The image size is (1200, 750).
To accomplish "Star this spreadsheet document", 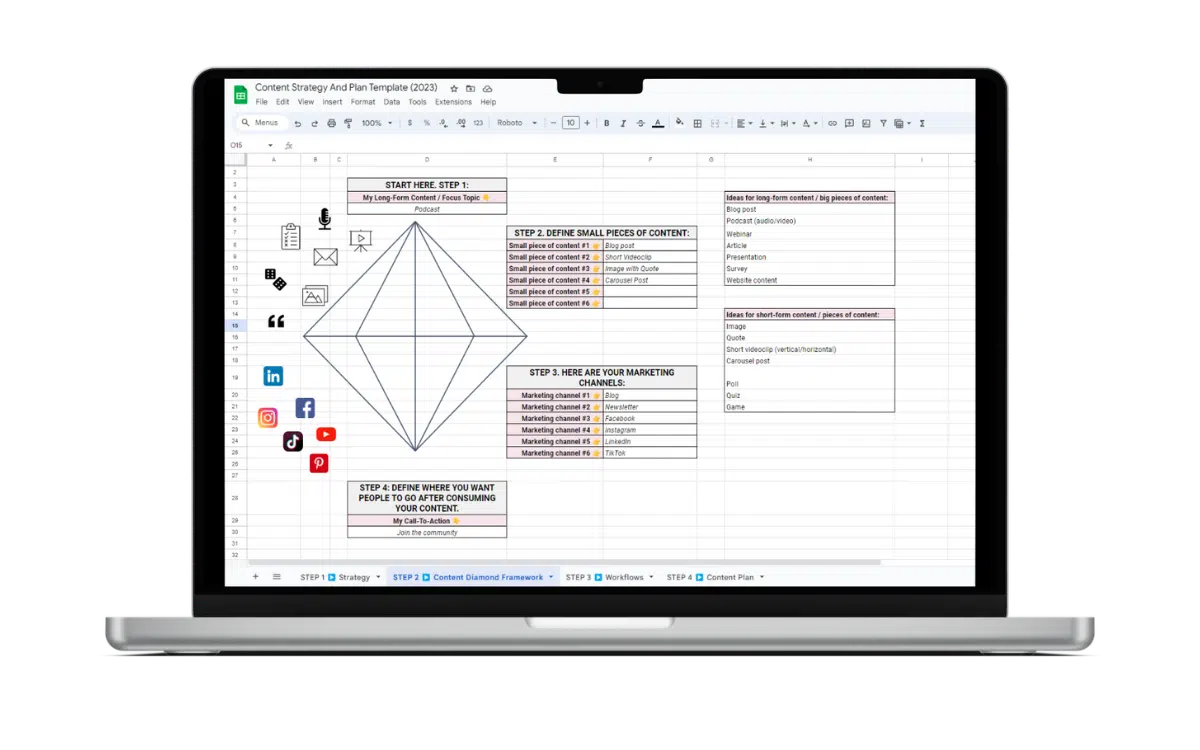I will click(x=454, y=88).
